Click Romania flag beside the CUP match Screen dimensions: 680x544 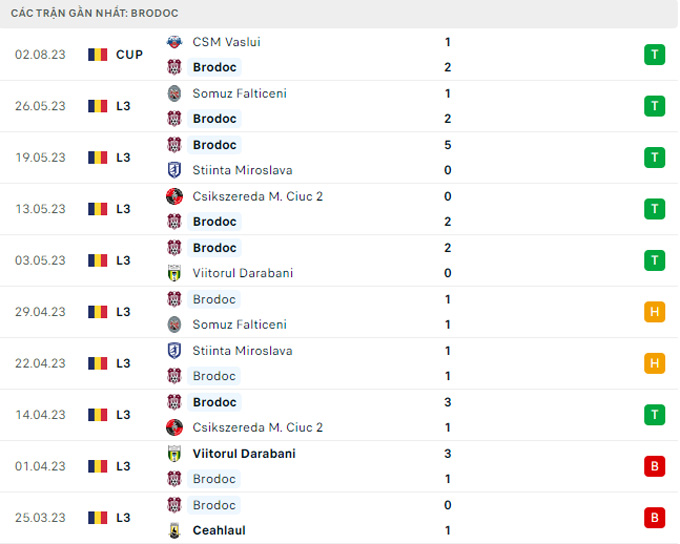coord(97,55)
